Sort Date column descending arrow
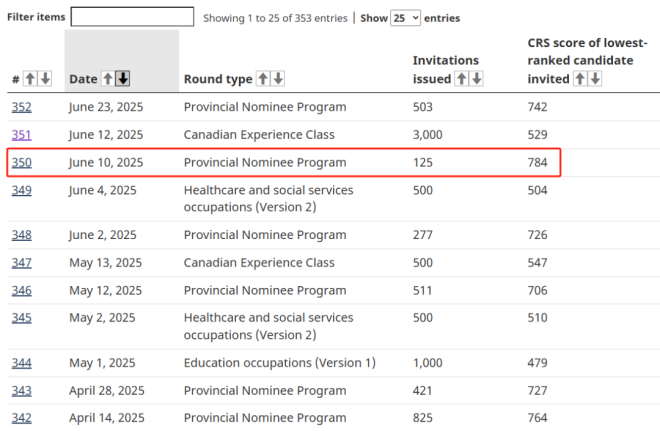The width and height of the screenshot is (660, 431). point(122,79)
